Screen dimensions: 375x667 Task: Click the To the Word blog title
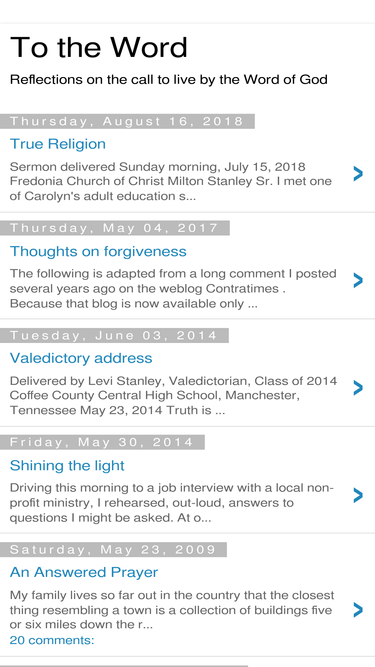coord(99,47)
